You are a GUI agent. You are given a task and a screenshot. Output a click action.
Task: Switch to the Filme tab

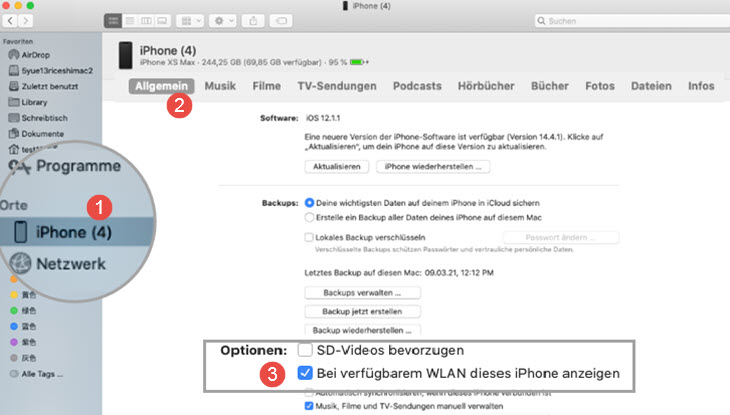pos(267,86)
